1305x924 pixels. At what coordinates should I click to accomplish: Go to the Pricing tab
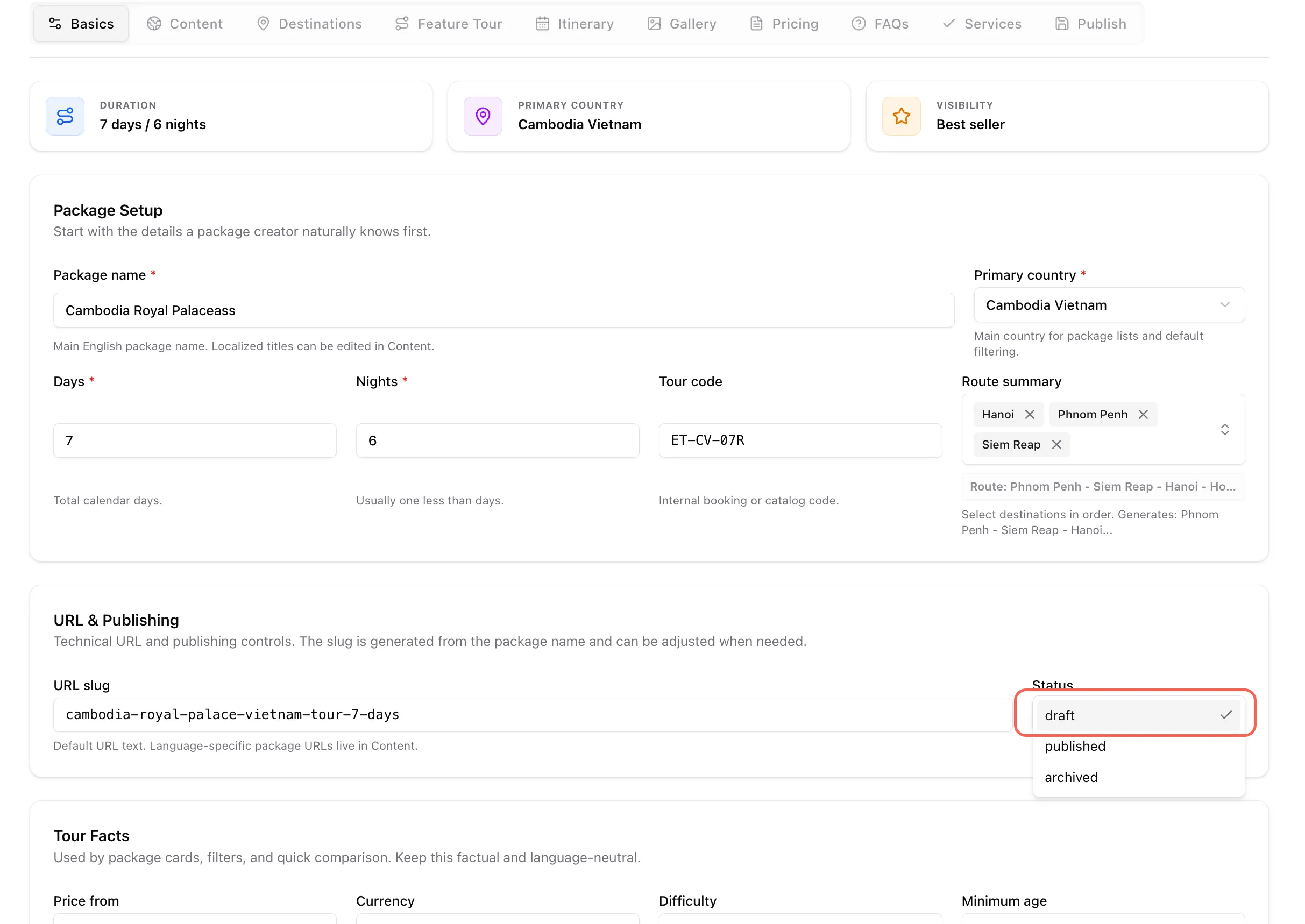click(784, 24)
